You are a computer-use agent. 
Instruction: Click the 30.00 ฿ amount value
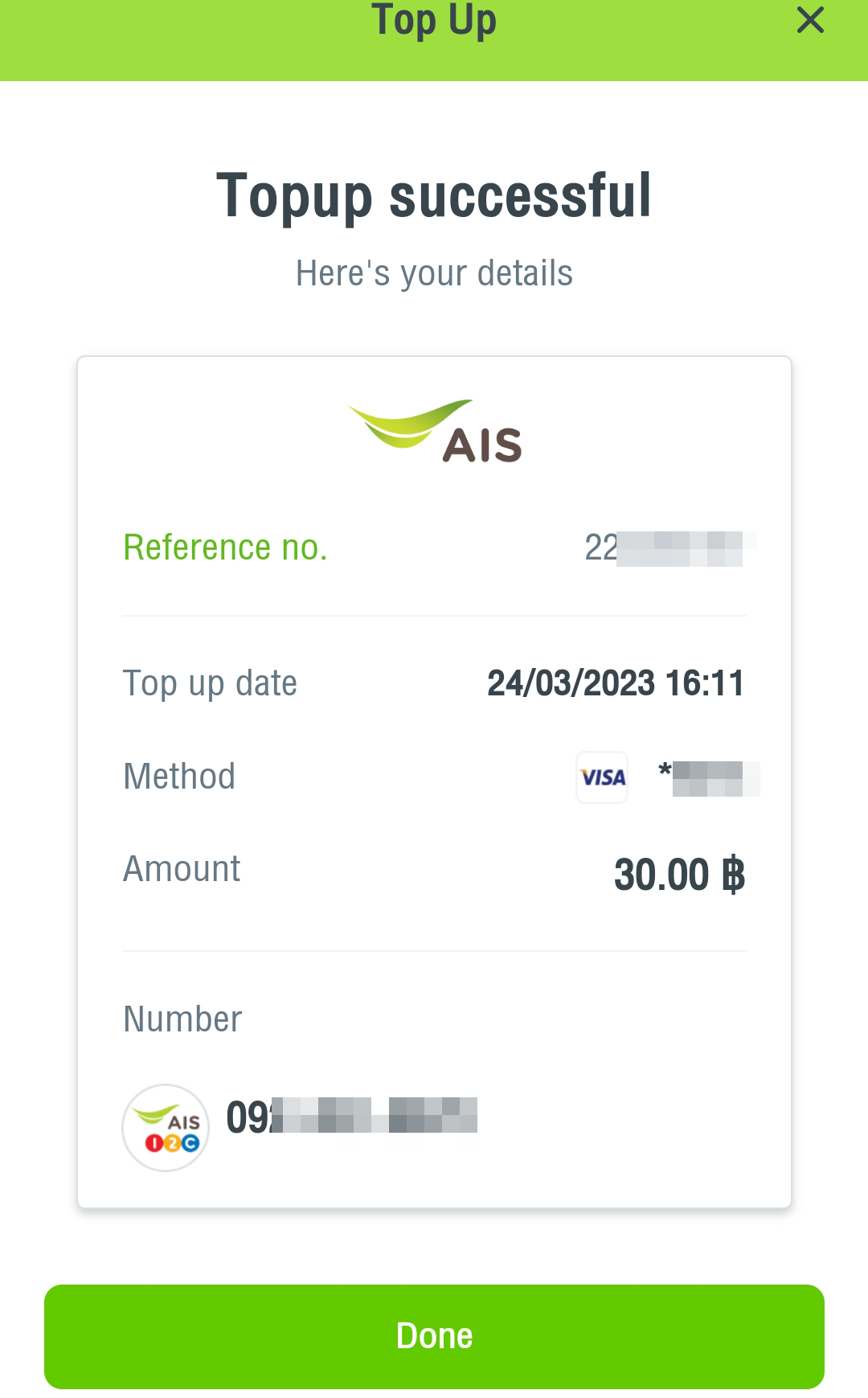click(x=680, y=873)
